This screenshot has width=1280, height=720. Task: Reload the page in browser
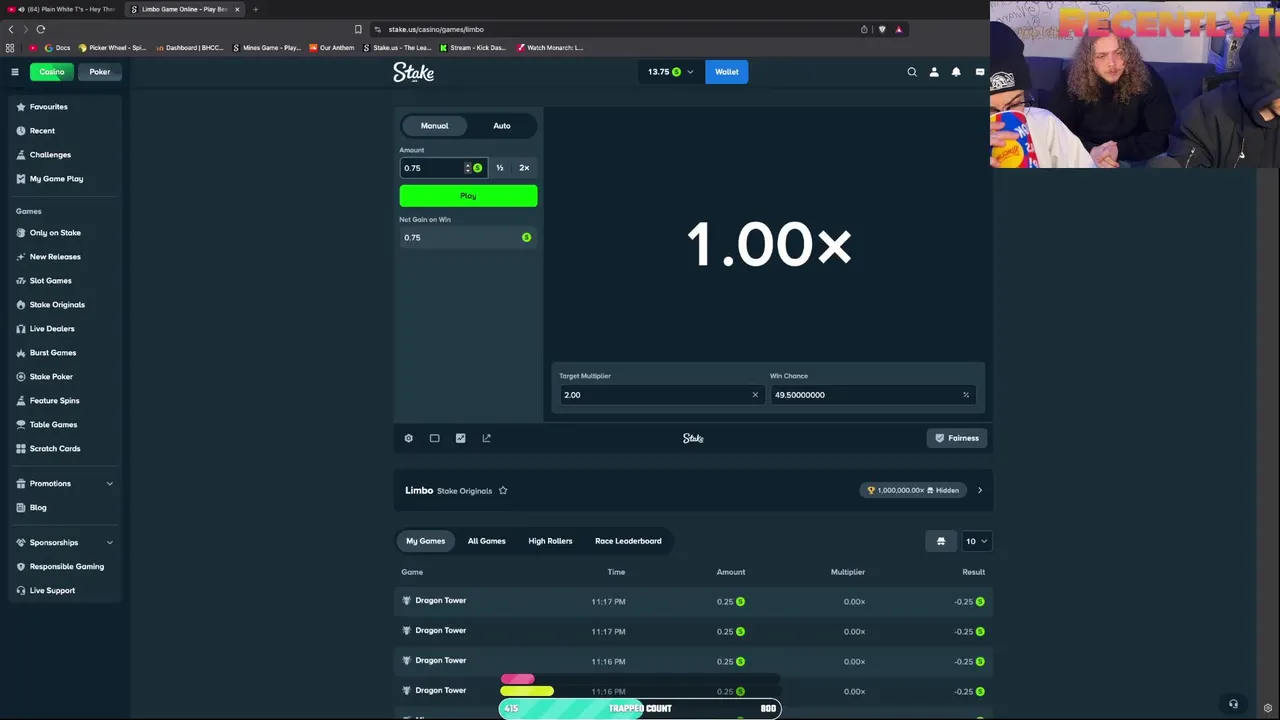click(x=40, y=29)
